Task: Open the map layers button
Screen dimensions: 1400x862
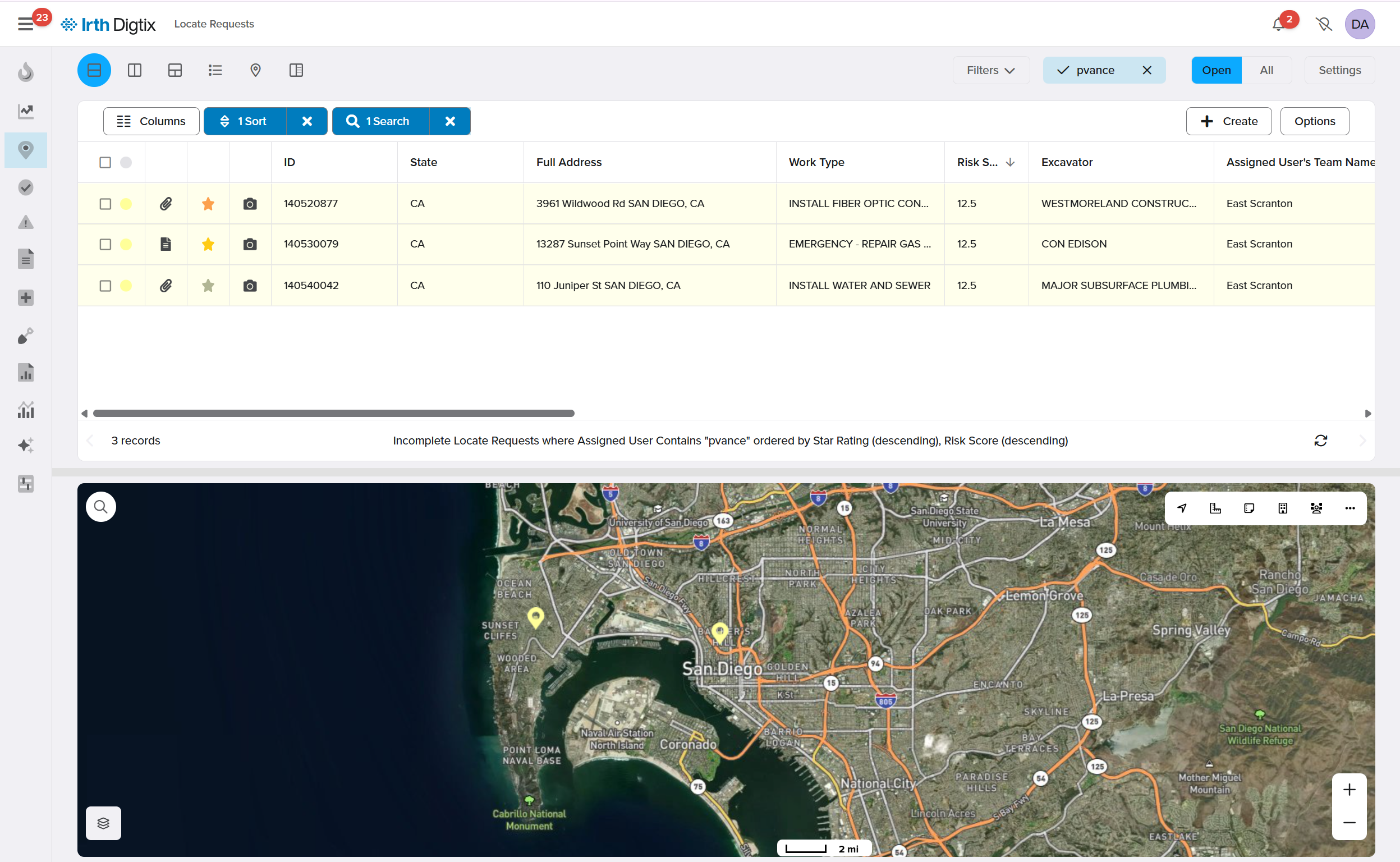Action: pyautogui.click(x=103, y=823)
